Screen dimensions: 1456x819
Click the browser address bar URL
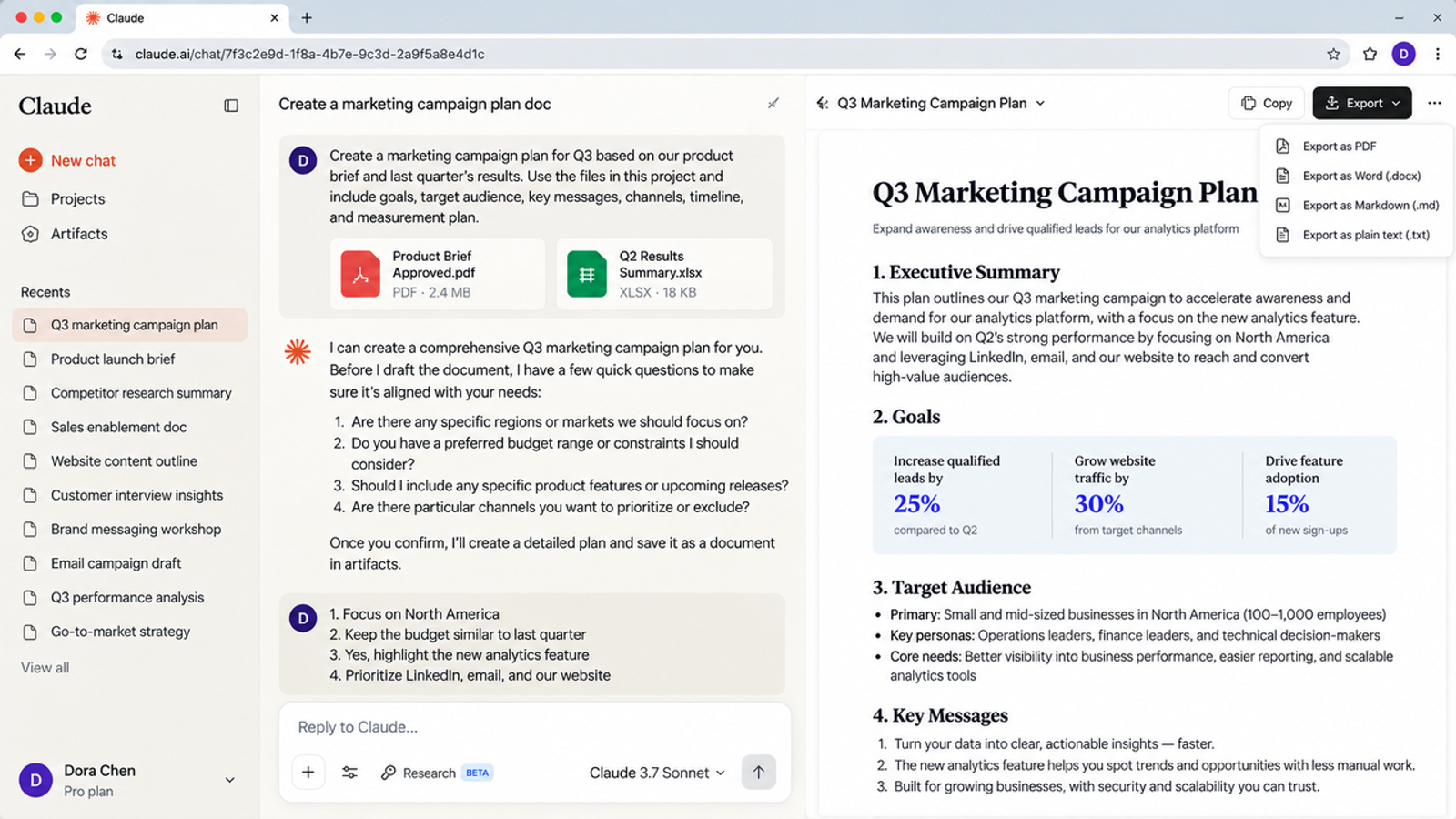[309, 54]
